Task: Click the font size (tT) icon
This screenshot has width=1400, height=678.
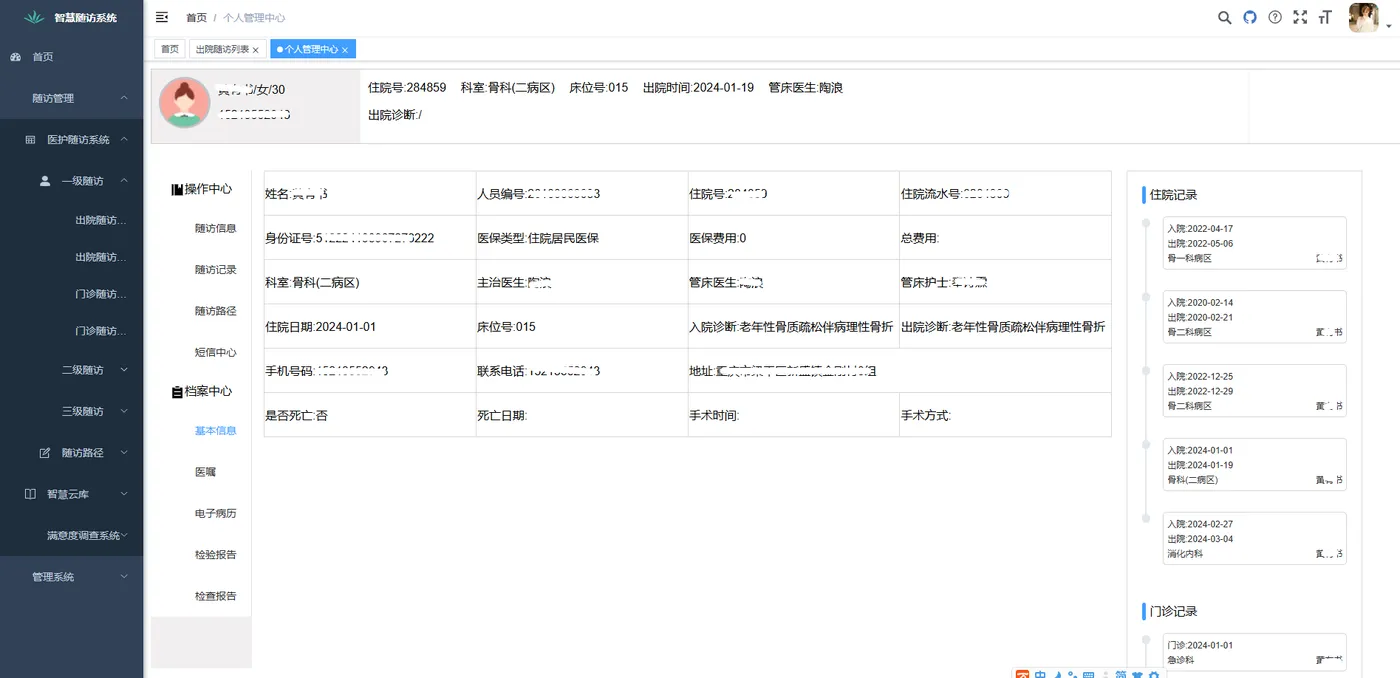Action: [1325, 17]
